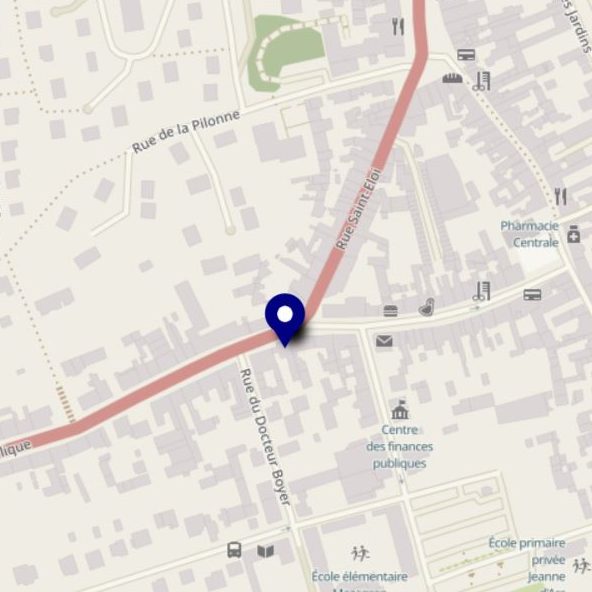592x592 pixels.
Task: Click the Pharmacie Centrale pharmacy icon
Action: [574, 234]
